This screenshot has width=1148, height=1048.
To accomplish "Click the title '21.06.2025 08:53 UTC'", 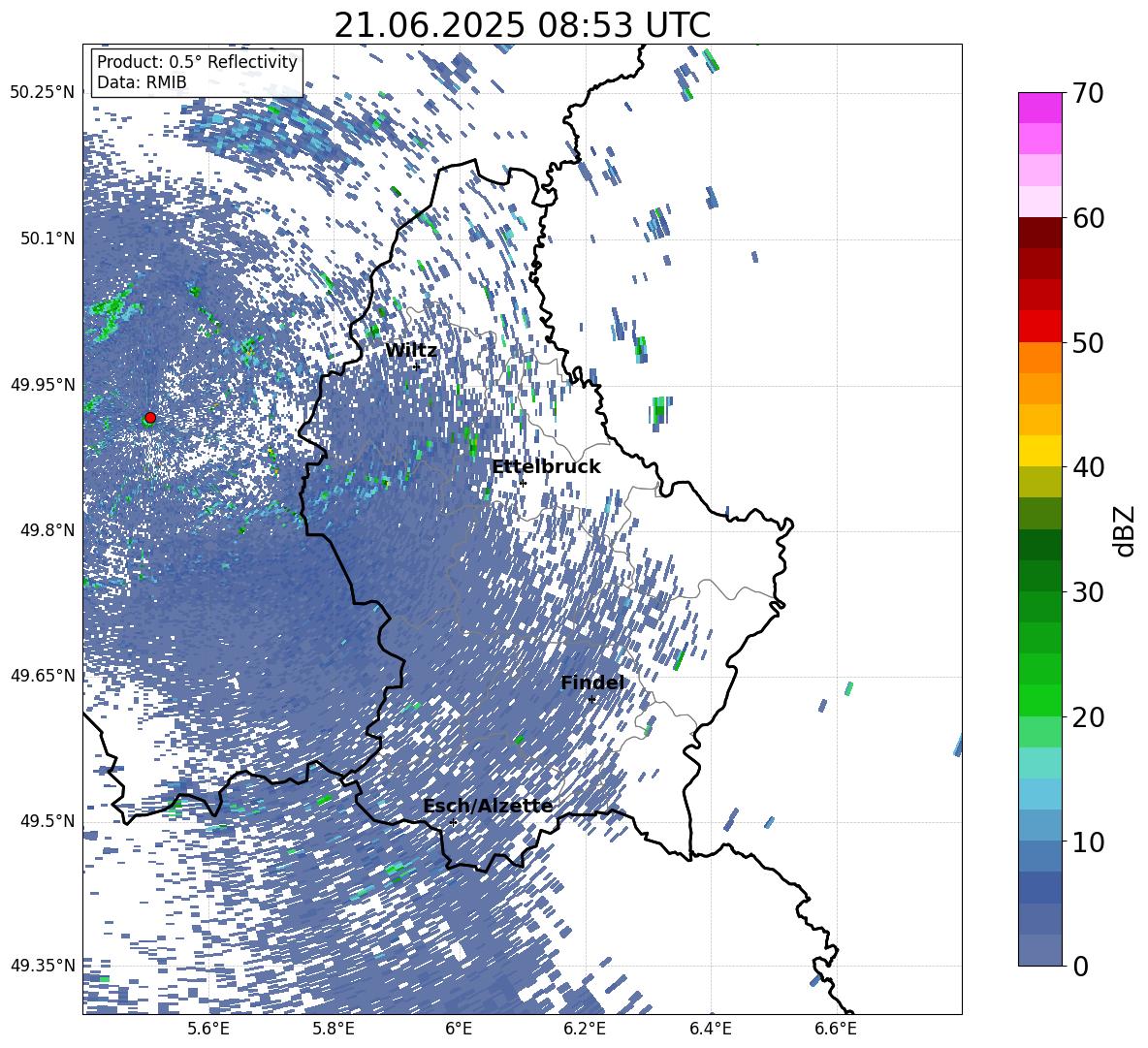I will click(522, 25).
